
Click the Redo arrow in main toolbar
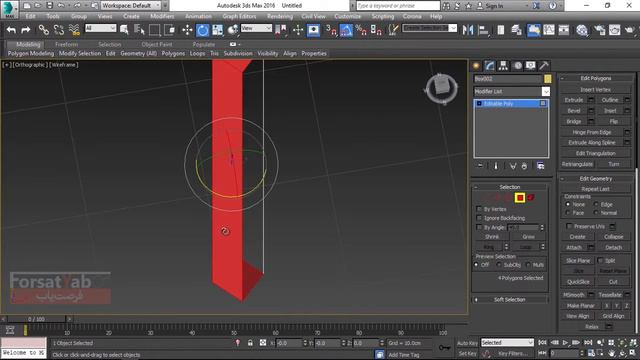click(x=26, y=30)
